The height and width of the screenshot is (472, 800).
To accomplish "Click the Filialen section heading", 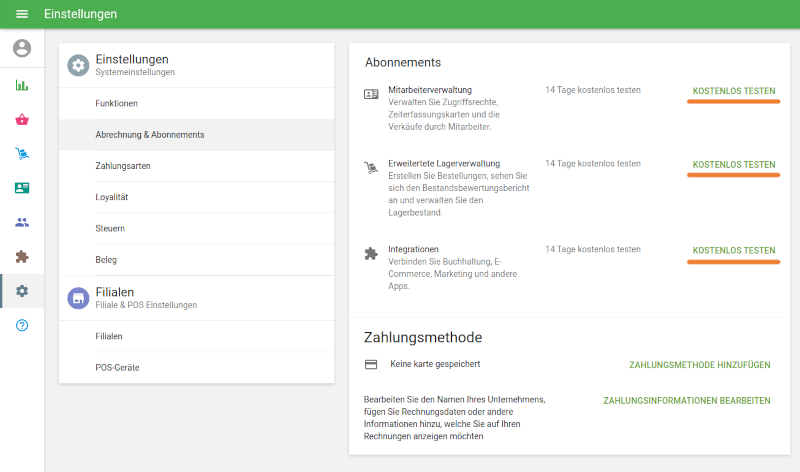I will (x=115, y=292).
